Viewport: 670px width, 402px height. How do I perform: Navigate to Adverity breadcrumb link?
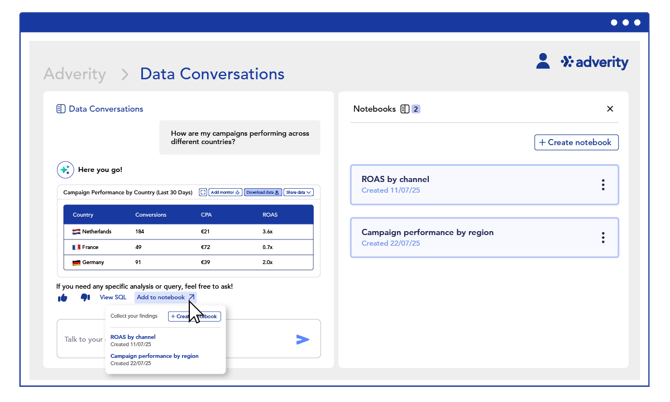coord(75,74)
